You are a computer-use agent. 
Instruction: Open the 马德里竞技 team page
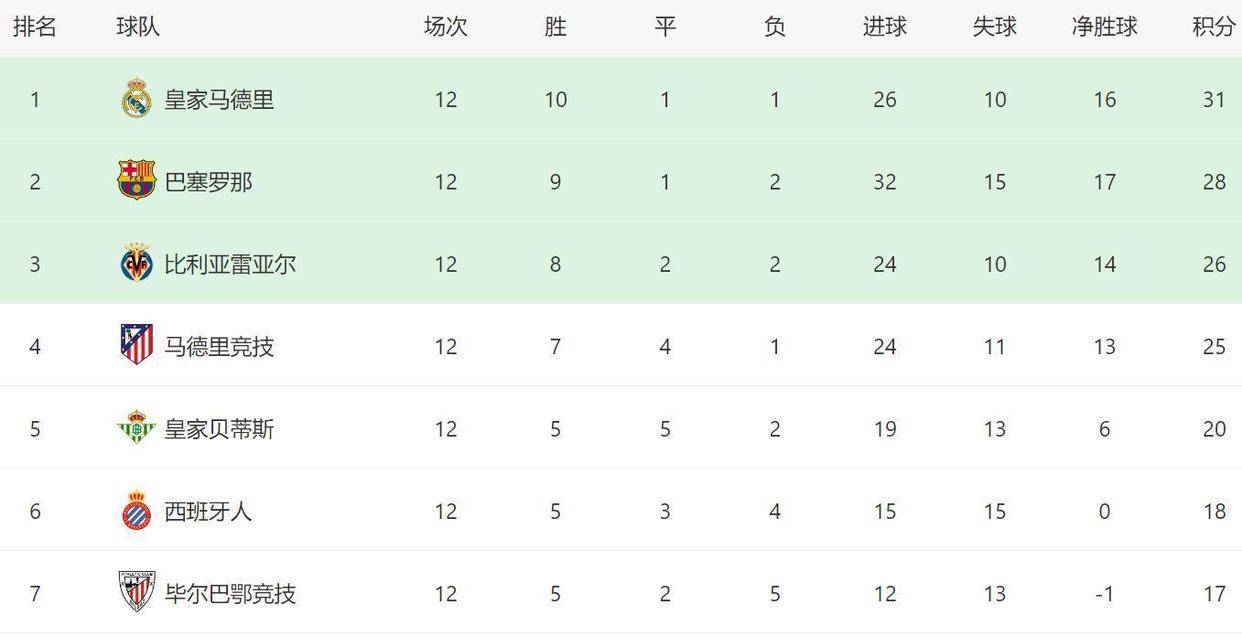[x=219, y=347]
